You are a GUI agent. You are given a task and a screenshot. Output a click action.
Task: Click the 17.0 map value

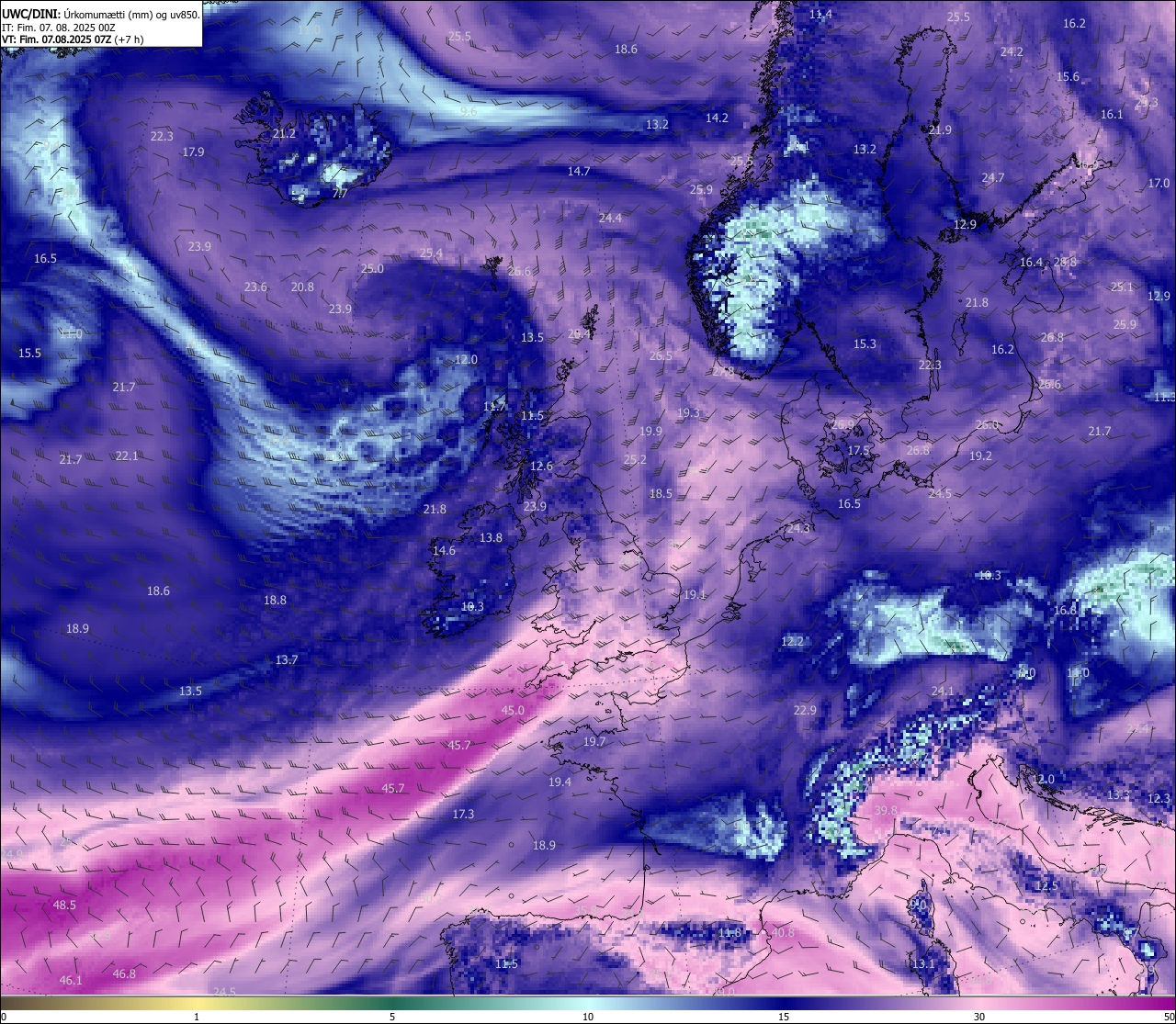click(x=1159, y=184)
